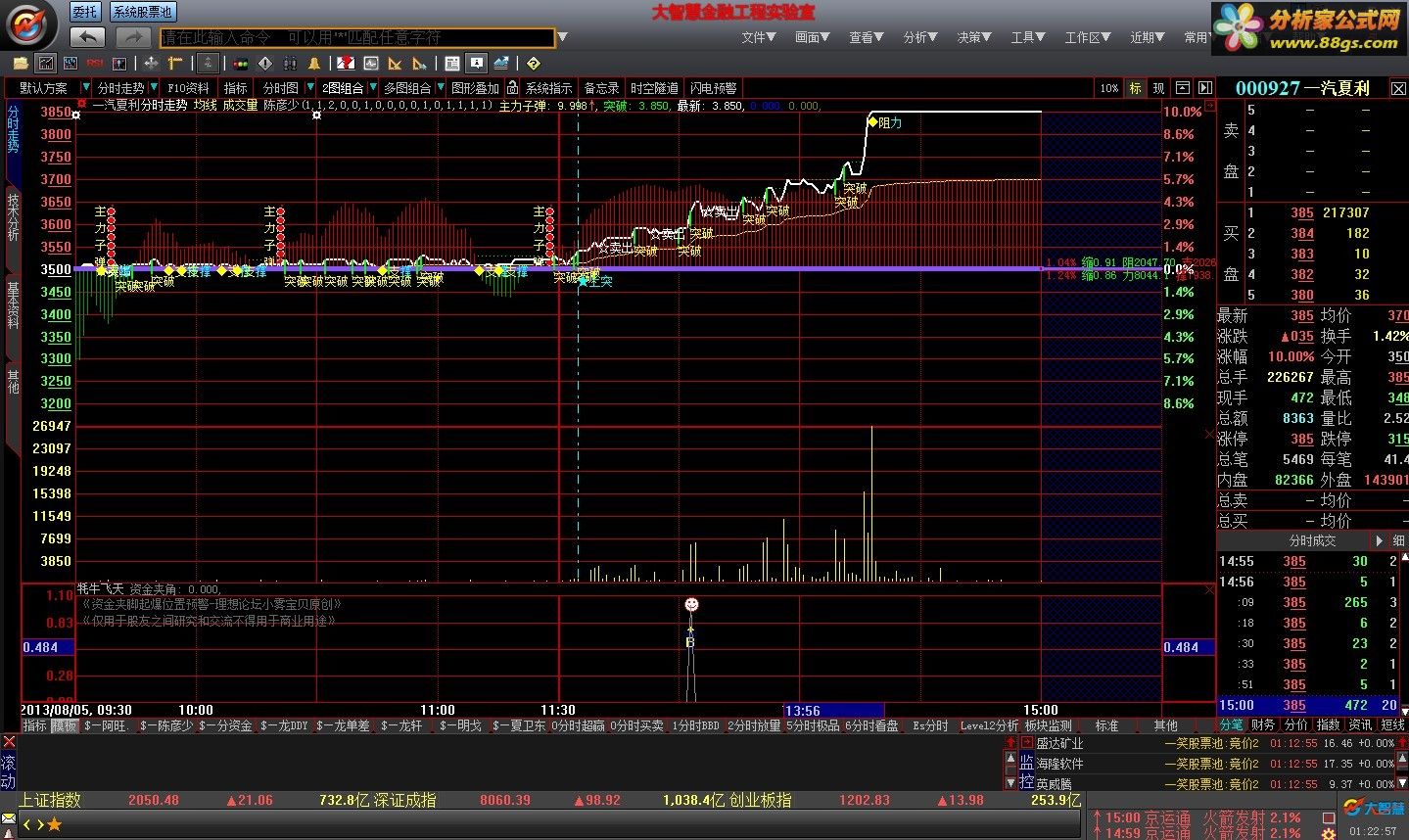Click the yellow diamond help icon

(534, 64)
